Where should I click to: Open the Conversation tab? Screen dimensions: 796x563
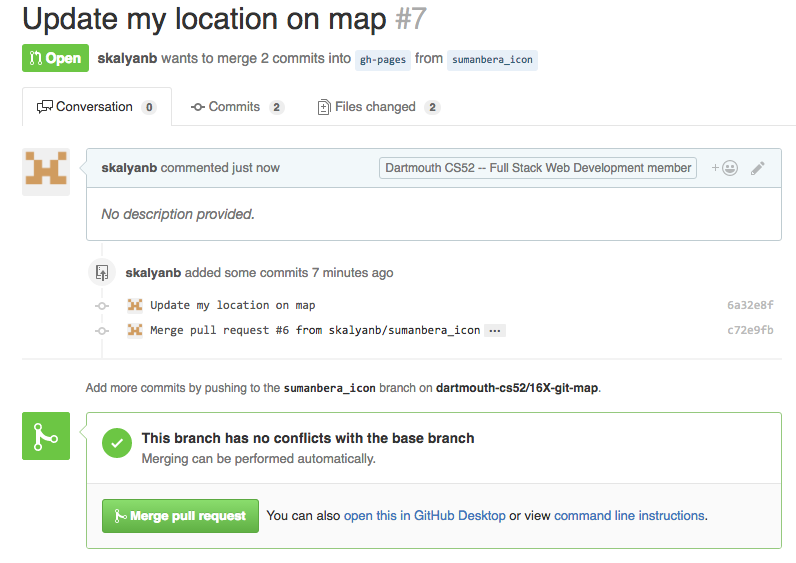96,107
